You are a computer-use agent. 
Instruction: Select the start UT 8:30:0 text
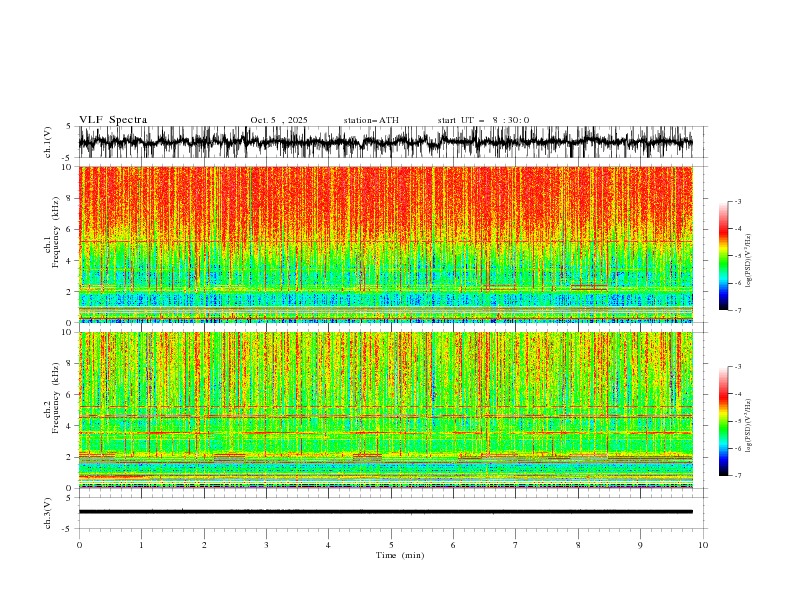click(x=483, y=120)
